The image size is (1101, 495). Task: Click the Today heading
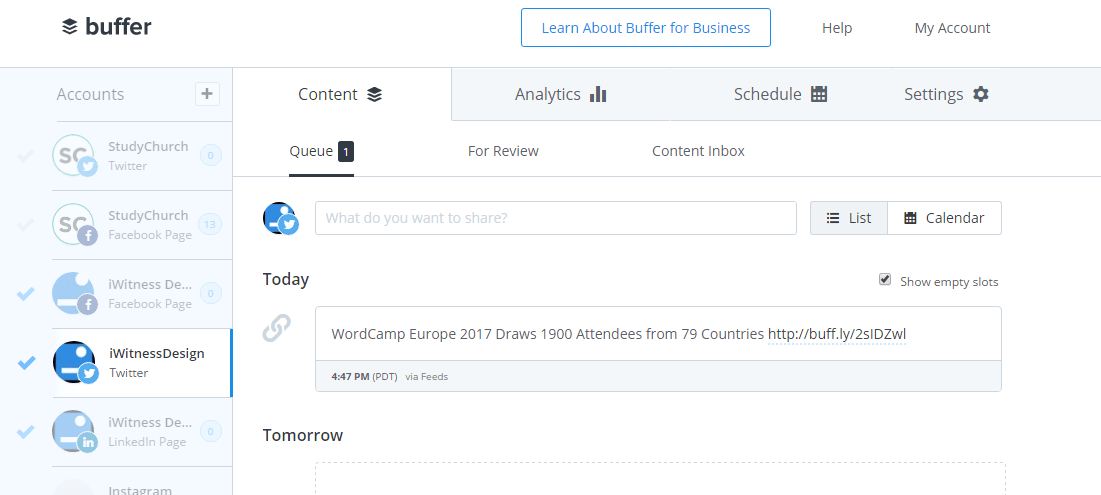286,279
